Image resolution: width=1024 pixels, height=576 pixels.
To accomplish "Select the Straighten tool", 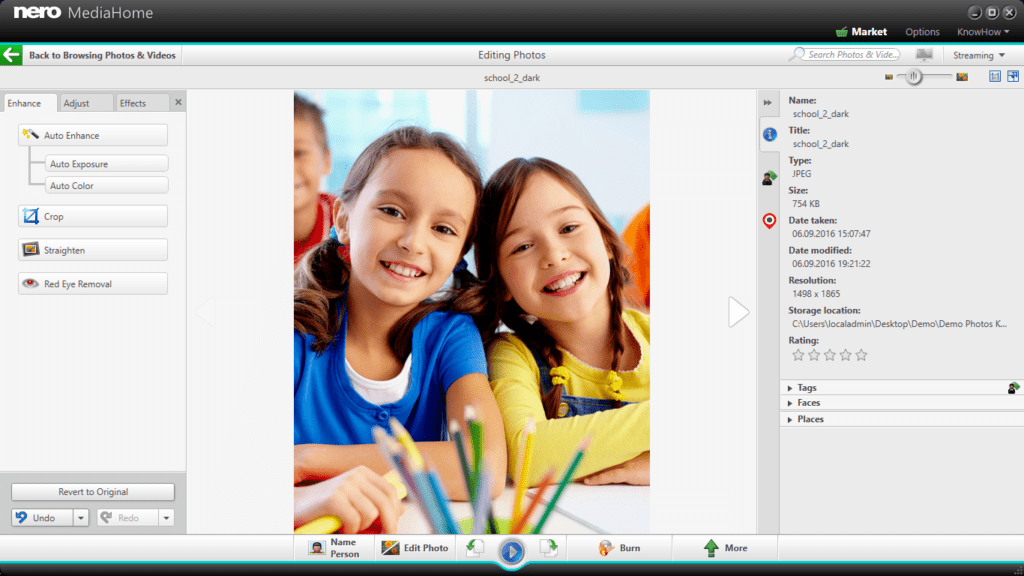I will point(93,250).
